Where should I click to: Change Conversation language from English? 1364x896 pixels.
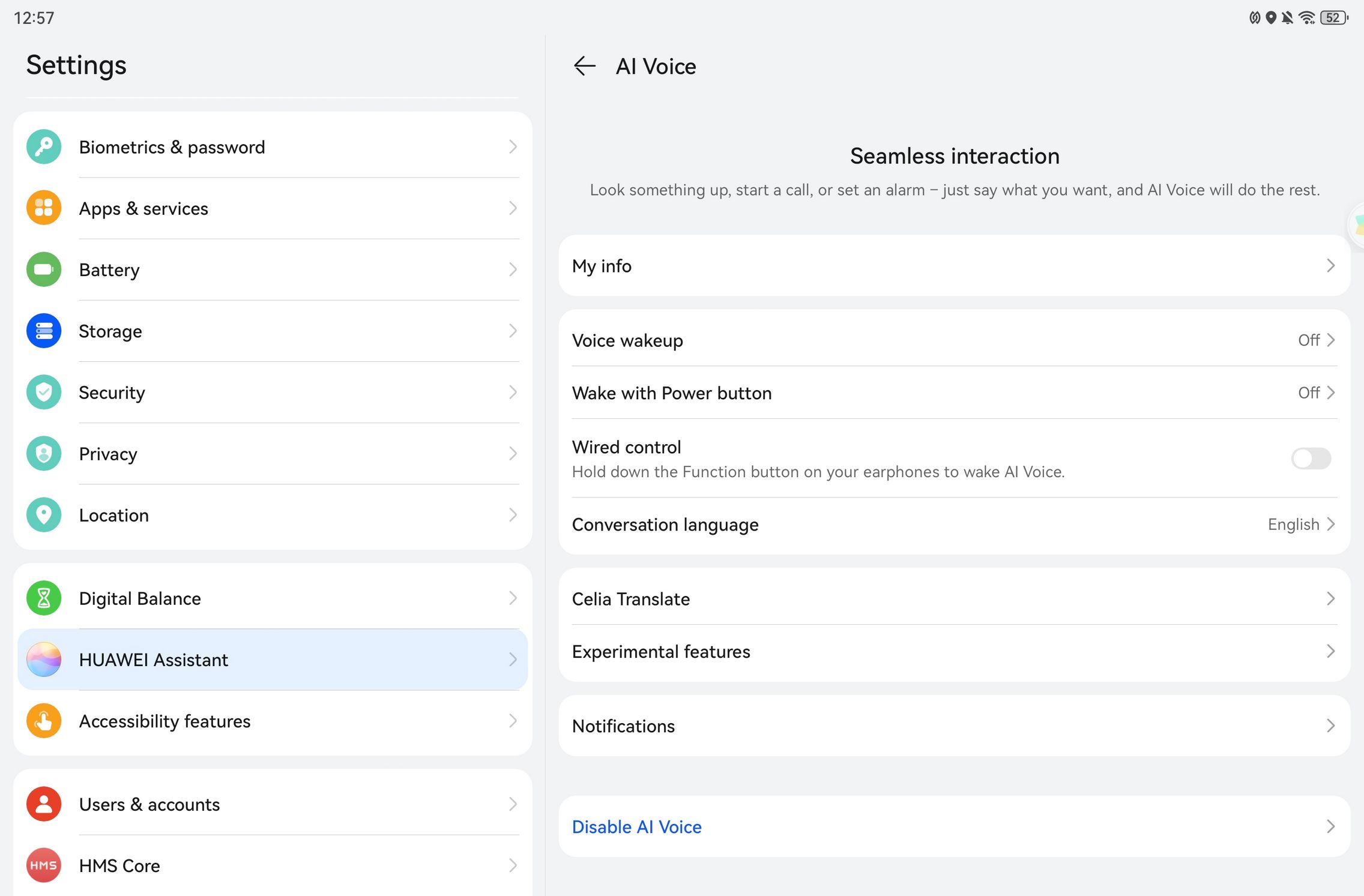1300,525
